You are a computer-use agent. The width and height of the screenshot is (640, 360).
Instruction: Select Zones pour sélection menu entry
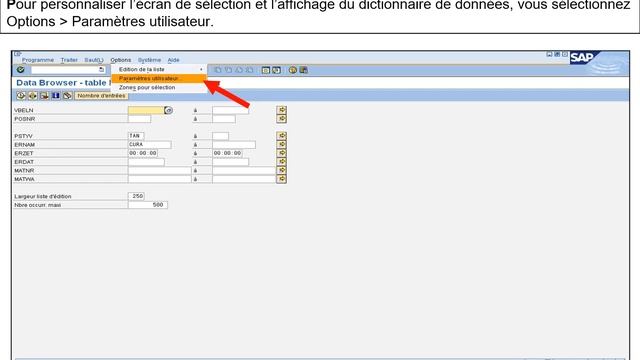point(159,87)
